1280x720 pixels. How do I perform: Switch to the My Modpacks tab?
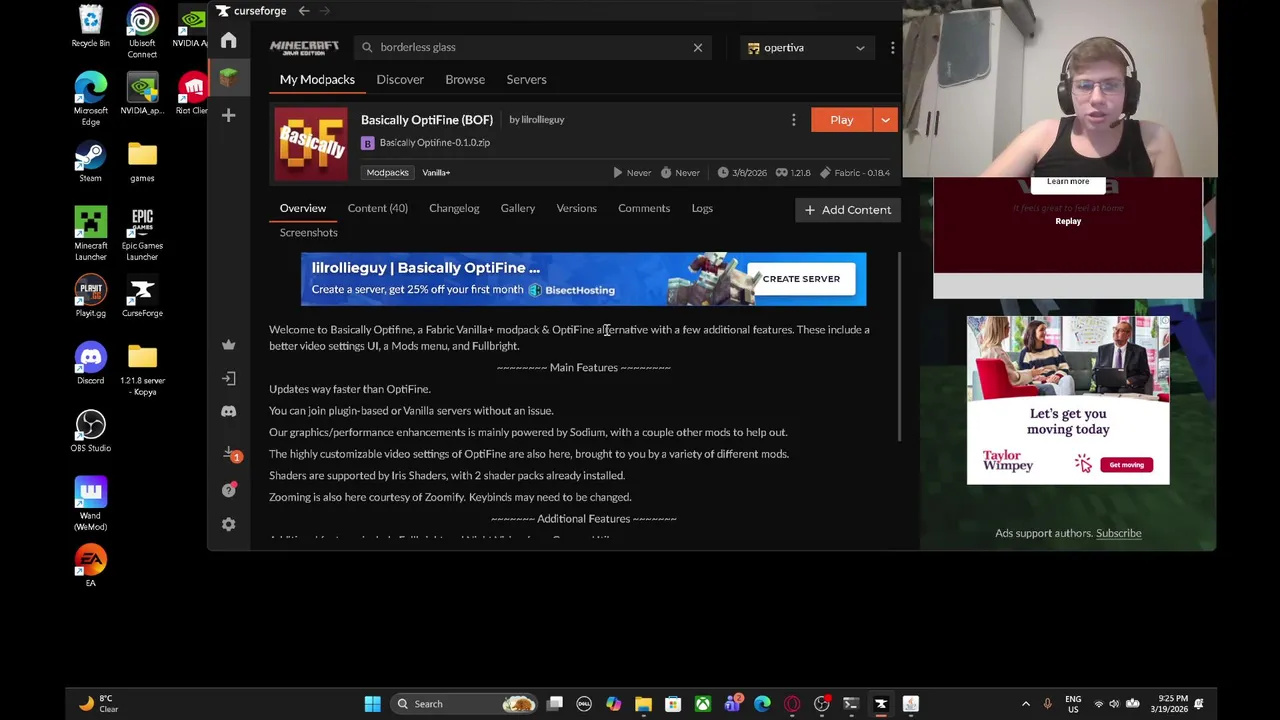coord(317,79)
